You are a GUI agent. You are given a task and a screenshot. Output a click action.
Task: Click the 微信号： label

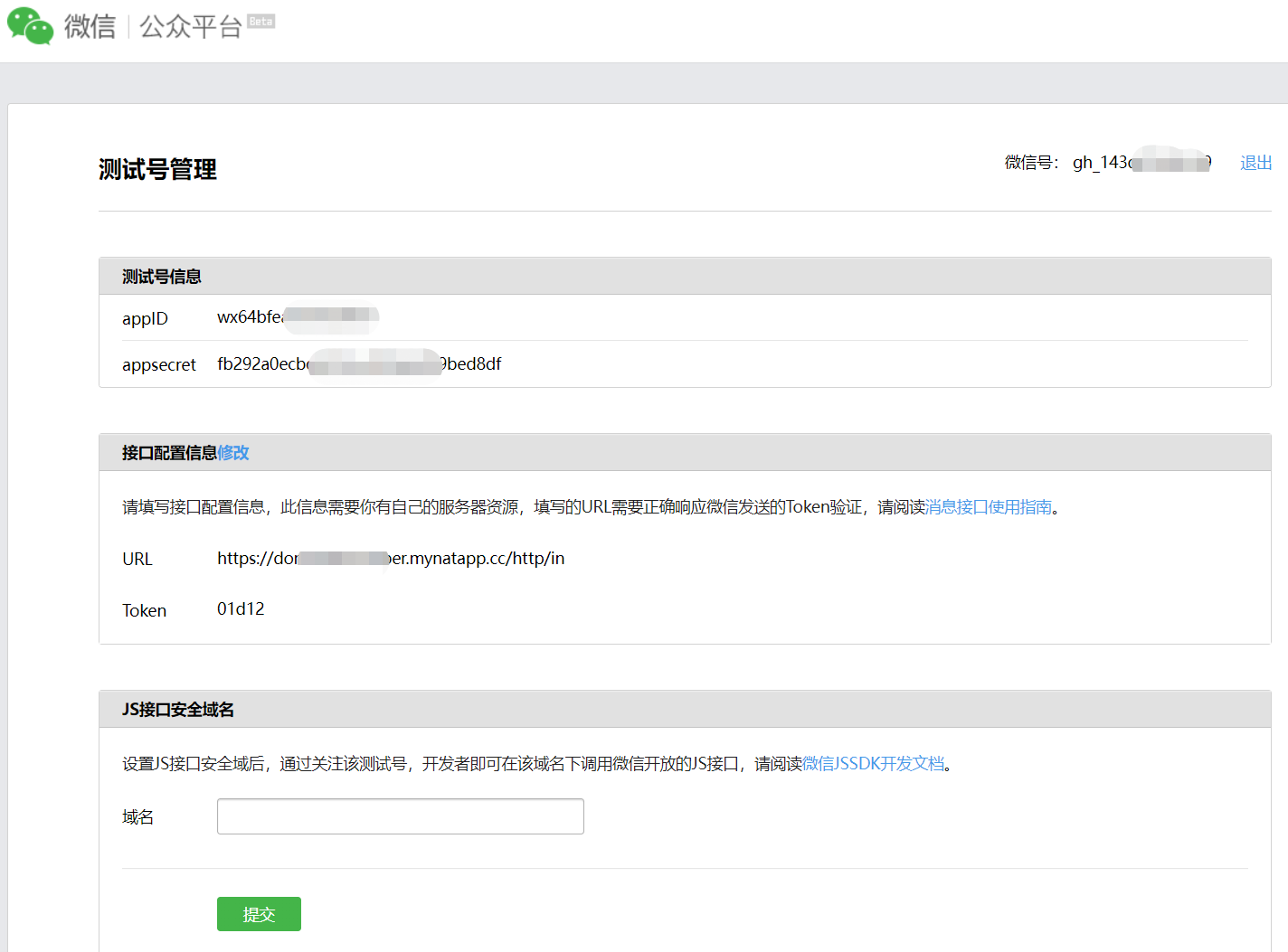(x=1032, y=163)
